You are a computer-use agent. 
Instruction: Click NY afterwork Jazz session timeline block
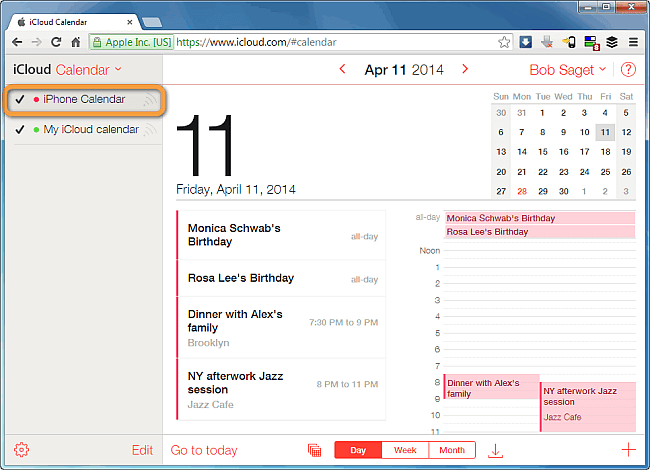[588, 407]
